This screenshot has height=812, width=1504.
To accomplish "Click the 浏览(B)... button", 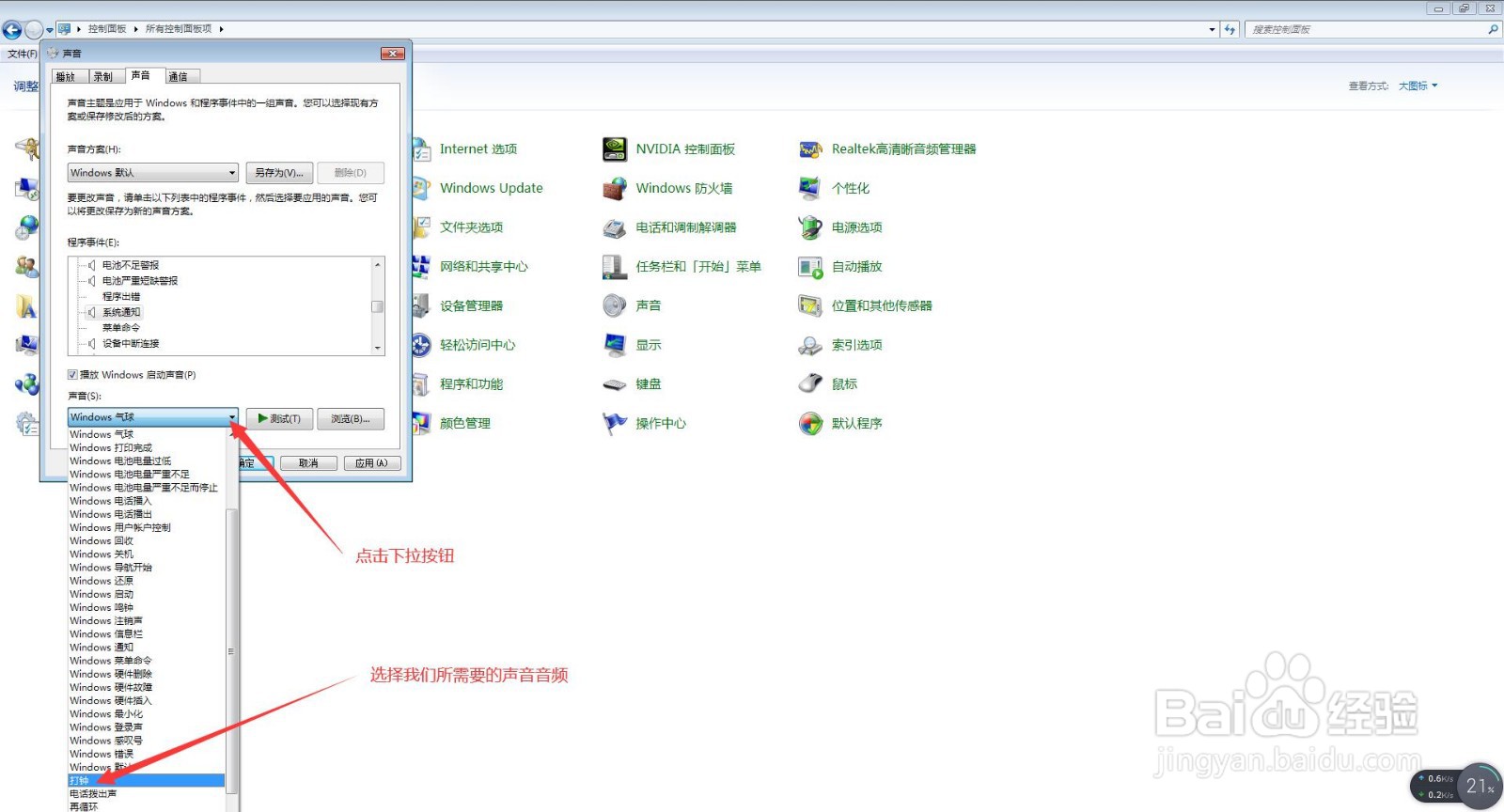I will 351,419.
